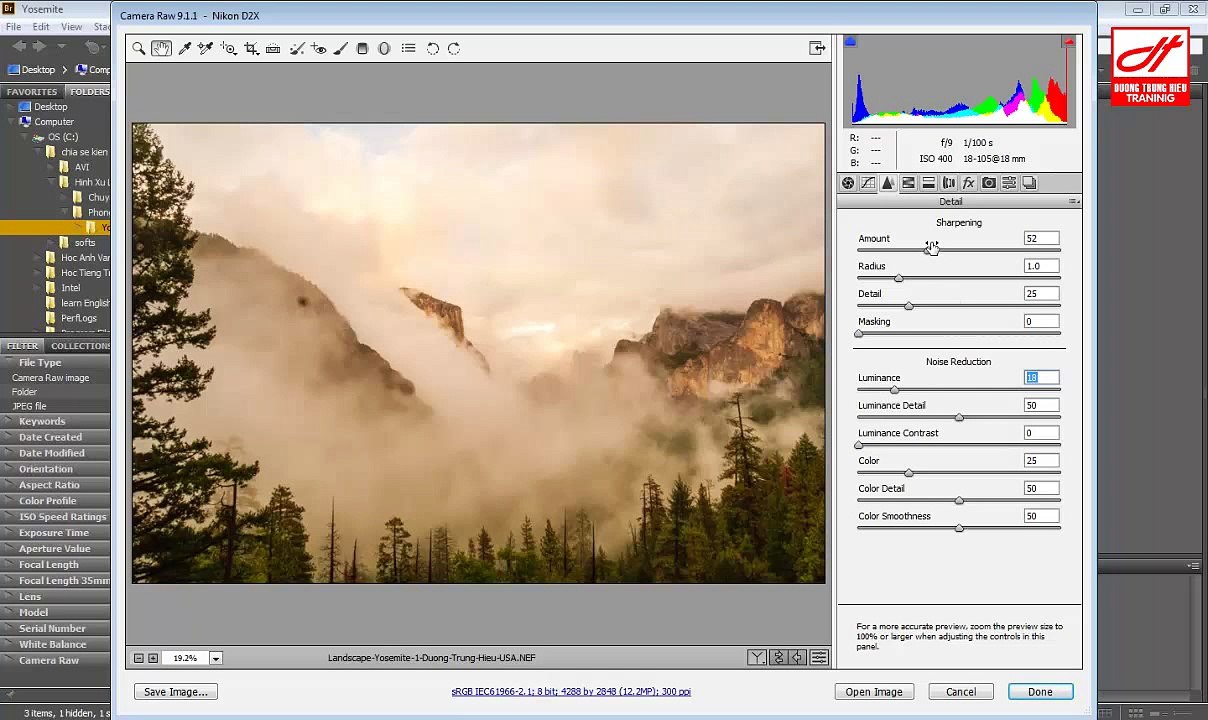This screenshot has height=720, width=1208.
Task: Zoom out with the minus button
Action: [139, 658]
